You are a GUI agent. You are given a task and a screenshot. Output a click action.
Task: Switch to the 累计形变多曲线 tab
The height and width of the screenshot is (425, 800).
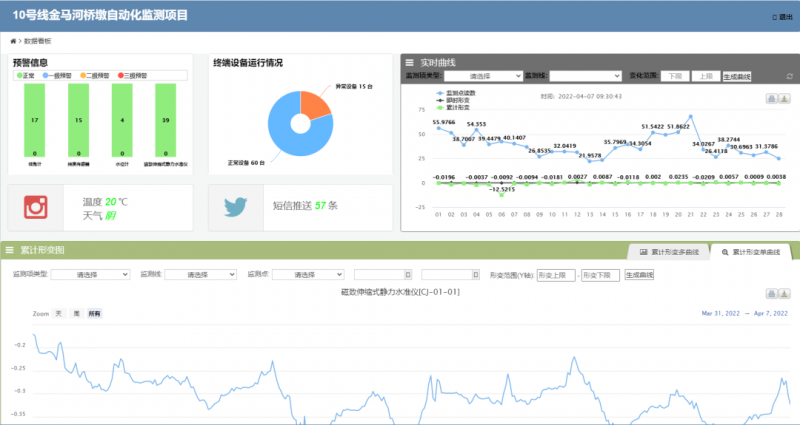[x=667, y=250]
